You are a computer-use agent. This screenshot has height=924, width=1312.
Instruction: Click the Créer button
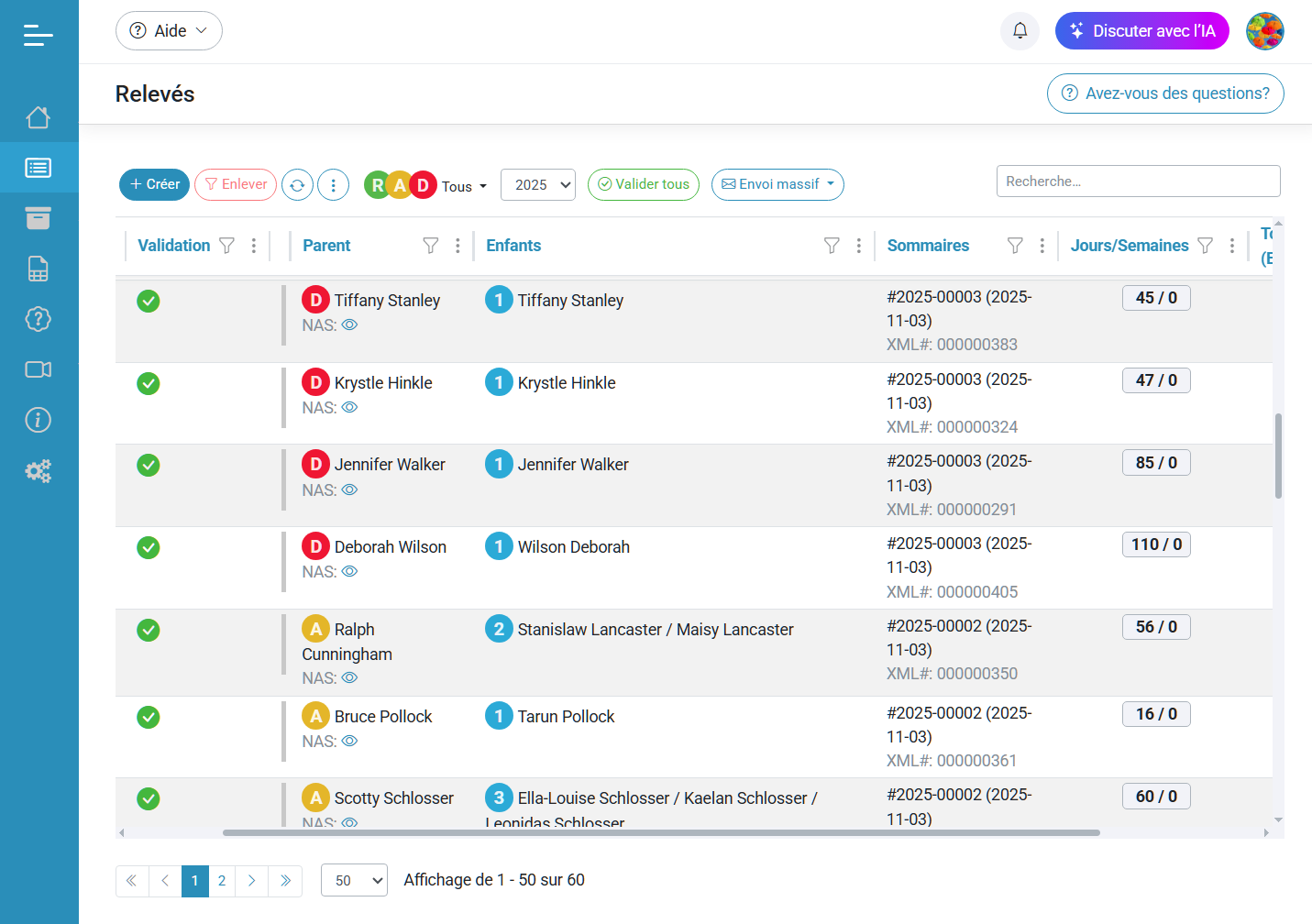(x=154, y=184)
